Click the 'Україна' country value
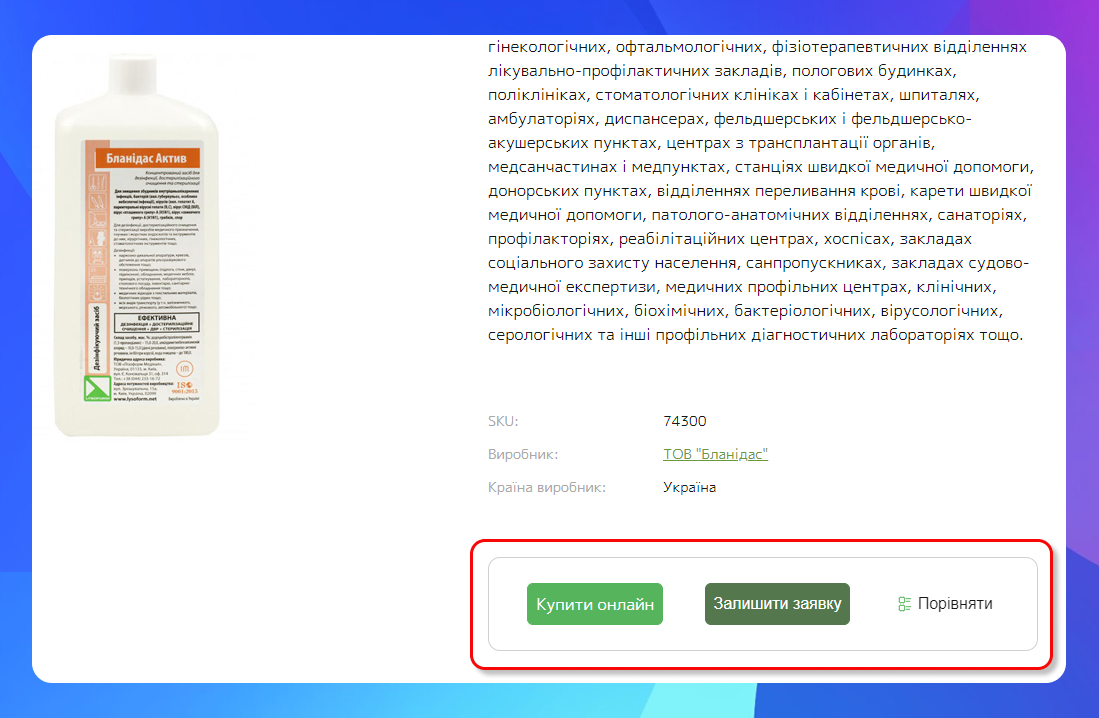Screen dimensions: 1099x718 point(690,487)
